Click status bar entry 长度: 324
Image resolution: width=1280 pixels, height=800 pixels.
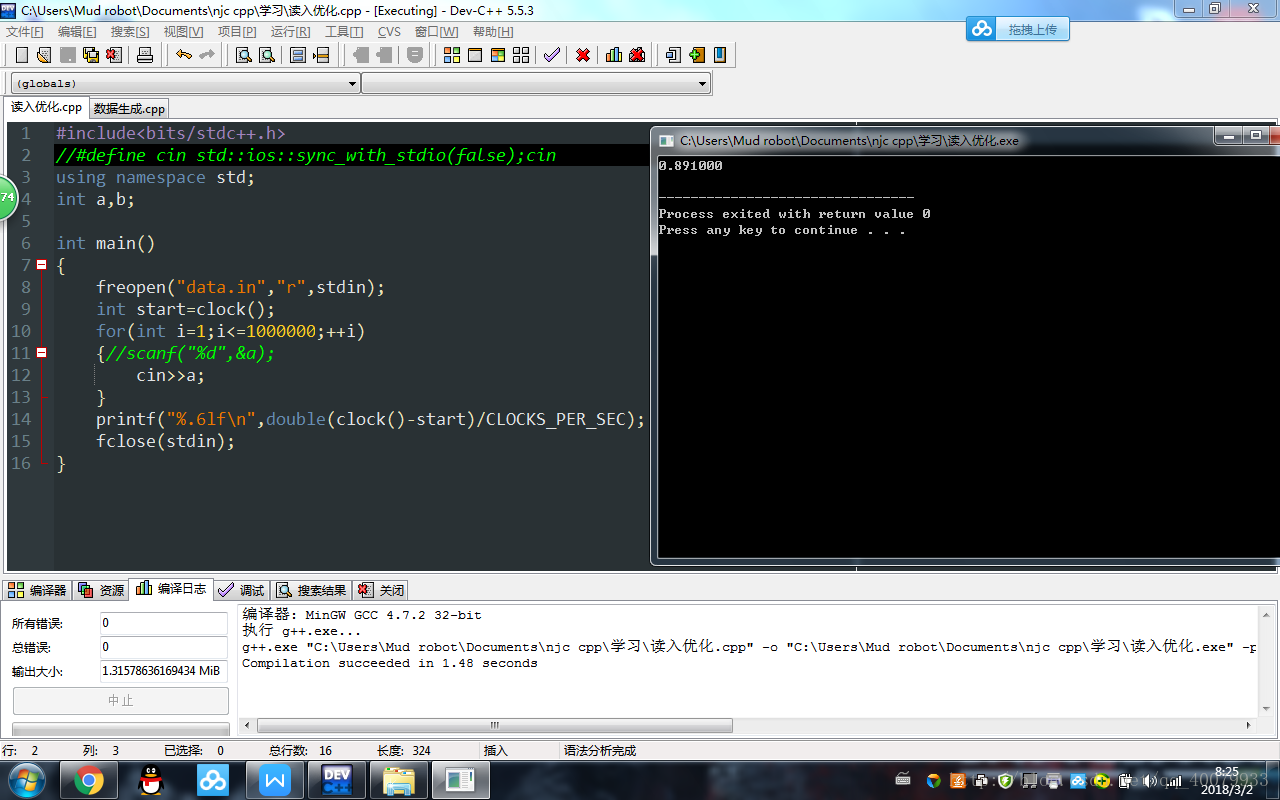[x=403, y=750]
